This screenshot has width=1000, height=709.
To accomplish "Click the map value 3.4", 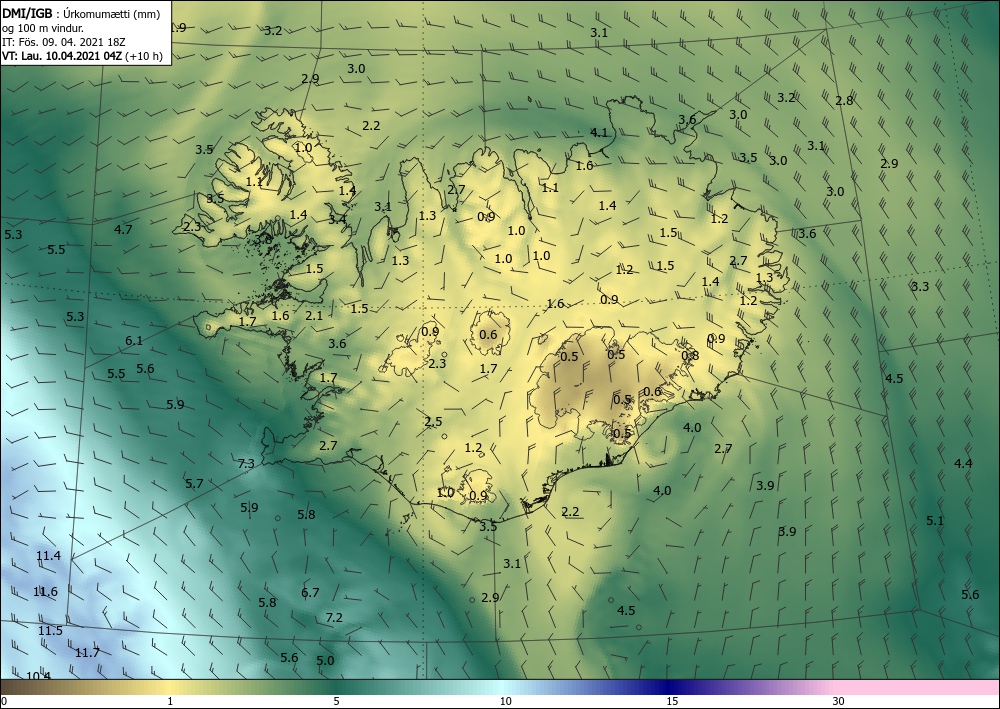I will coord(337,219).
